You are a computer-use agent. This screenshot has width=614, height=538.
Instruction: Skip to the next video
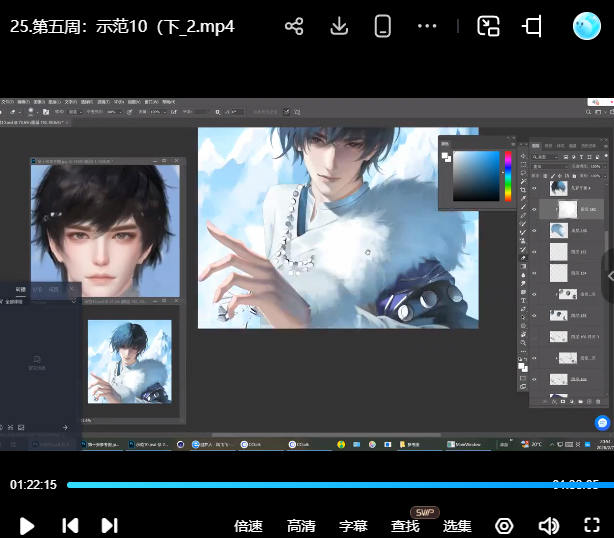coord(110,525)
